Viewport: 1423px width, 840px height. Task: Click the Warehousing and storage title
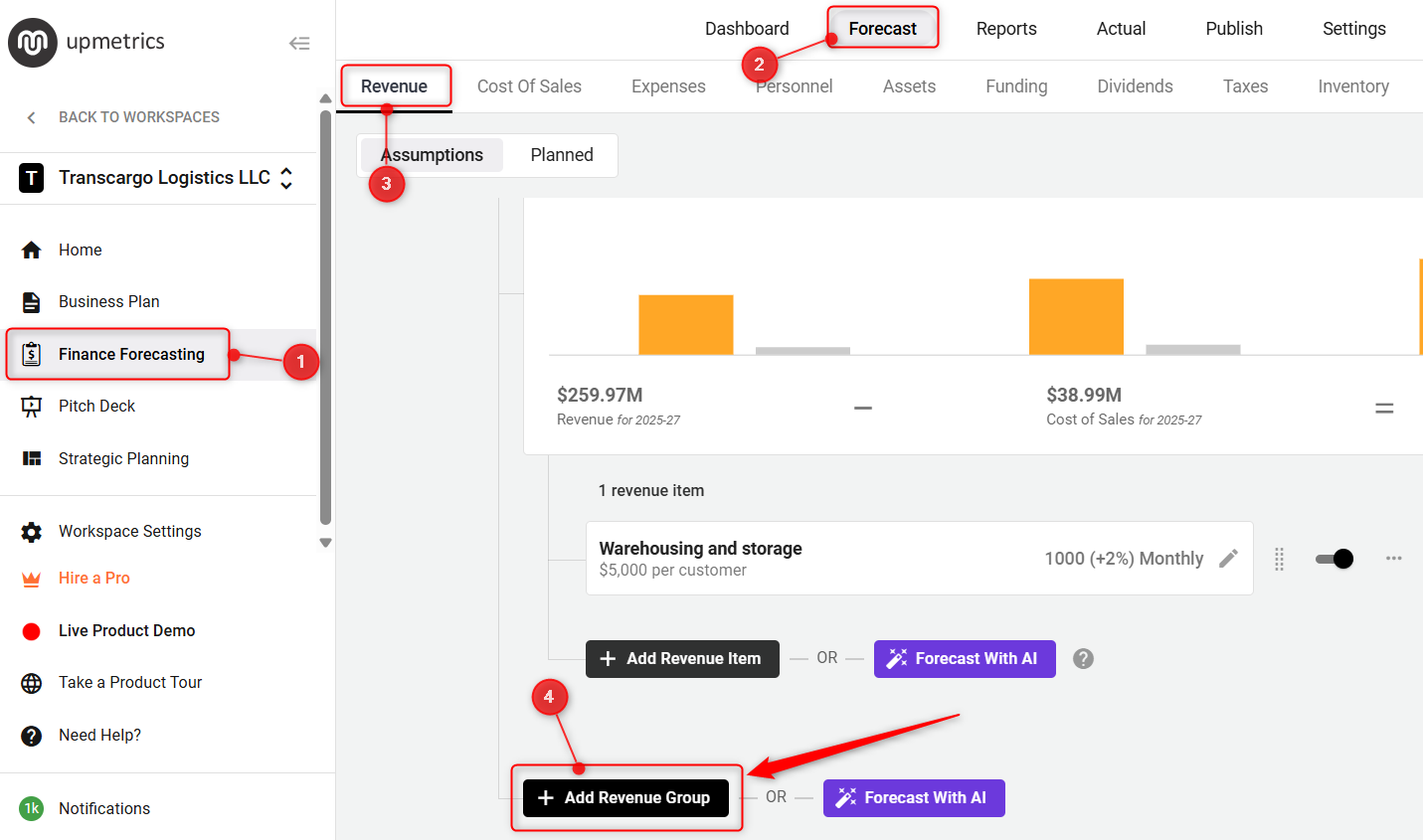[700, 549]
